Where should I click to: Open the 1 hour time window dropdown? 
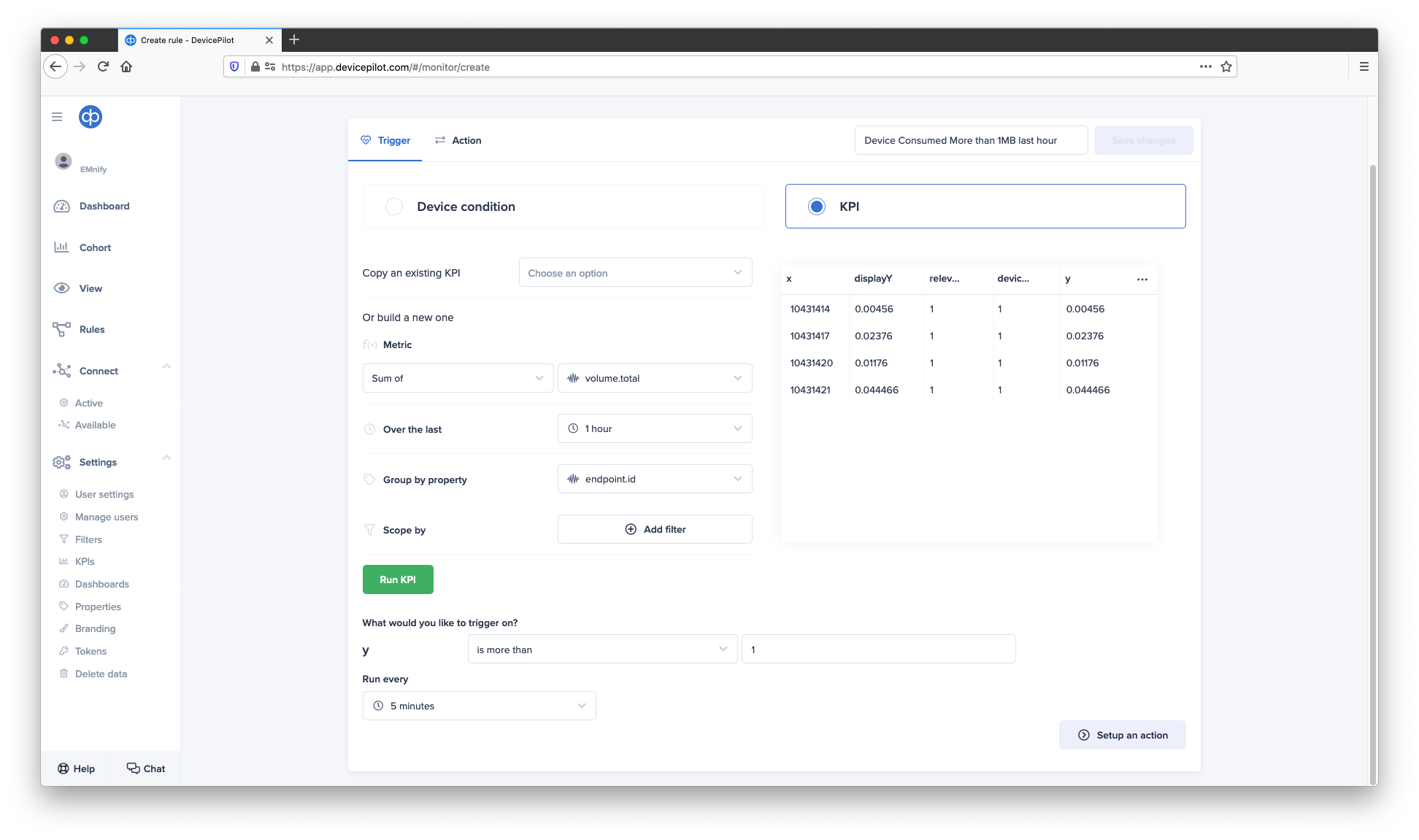(x=655, y=428)
